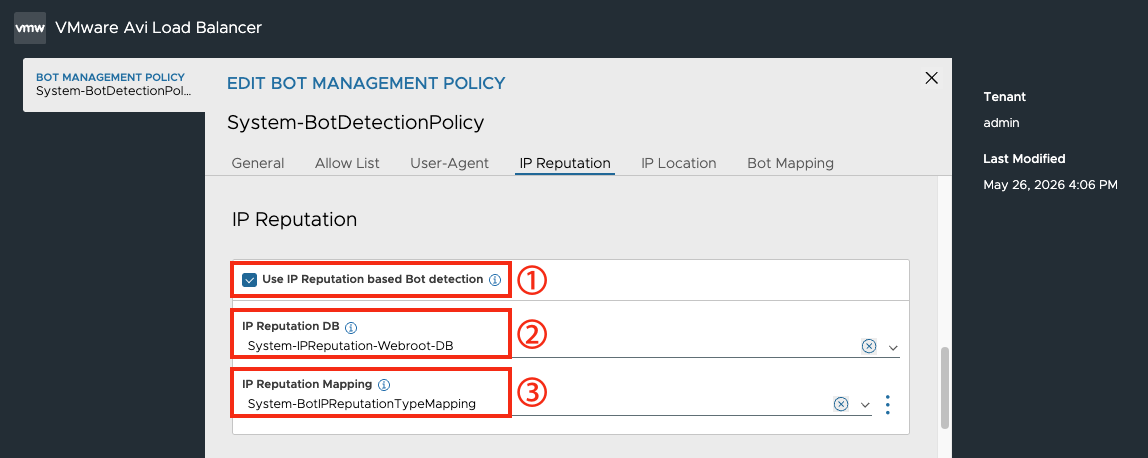Expand the IP Reputation Mapping dropdown
The height and width of the screenshot is (458, 1148).
(x=865, y=405)
